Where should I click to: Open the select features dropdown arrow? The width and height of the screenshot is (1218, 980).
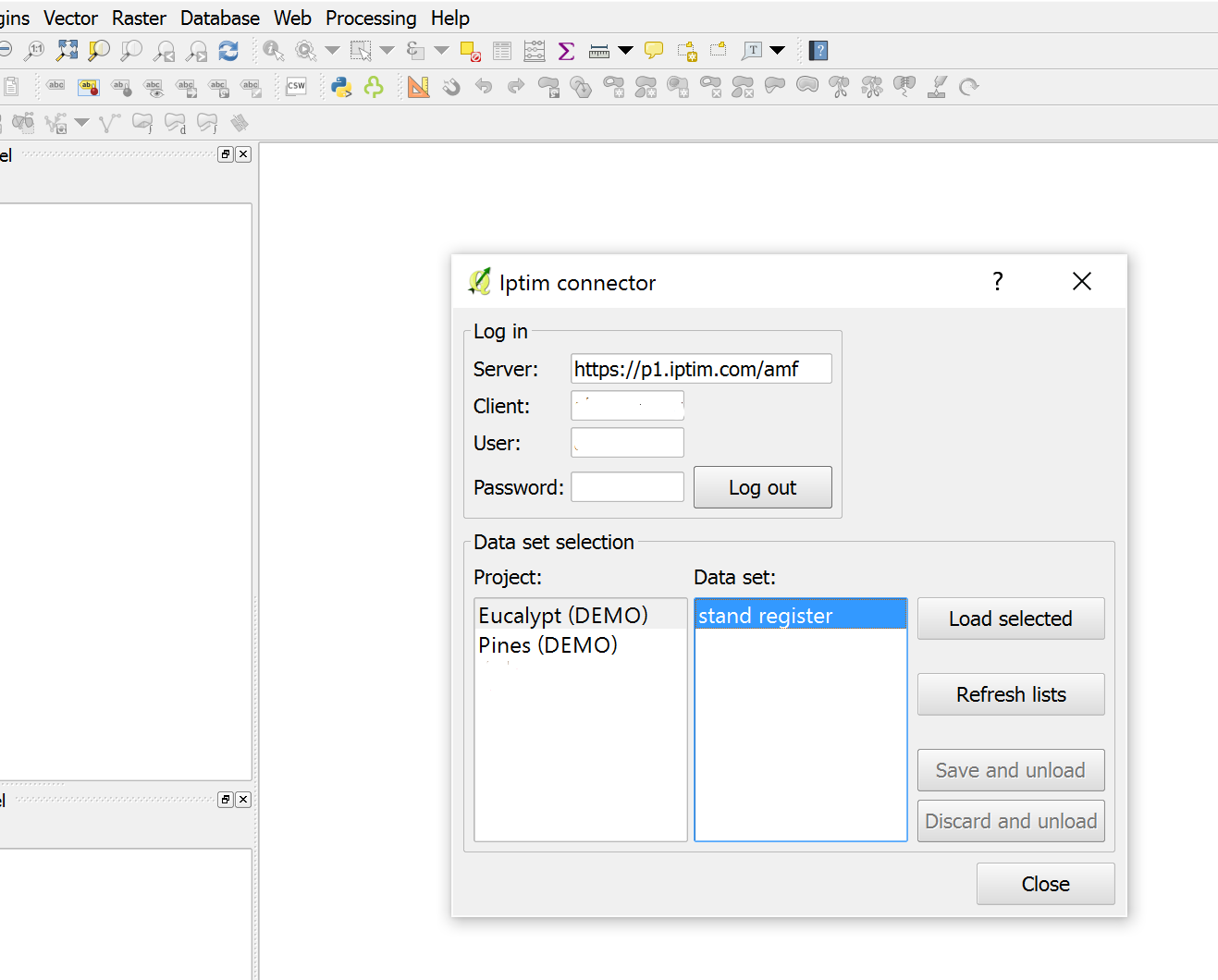tap(386, 51)
